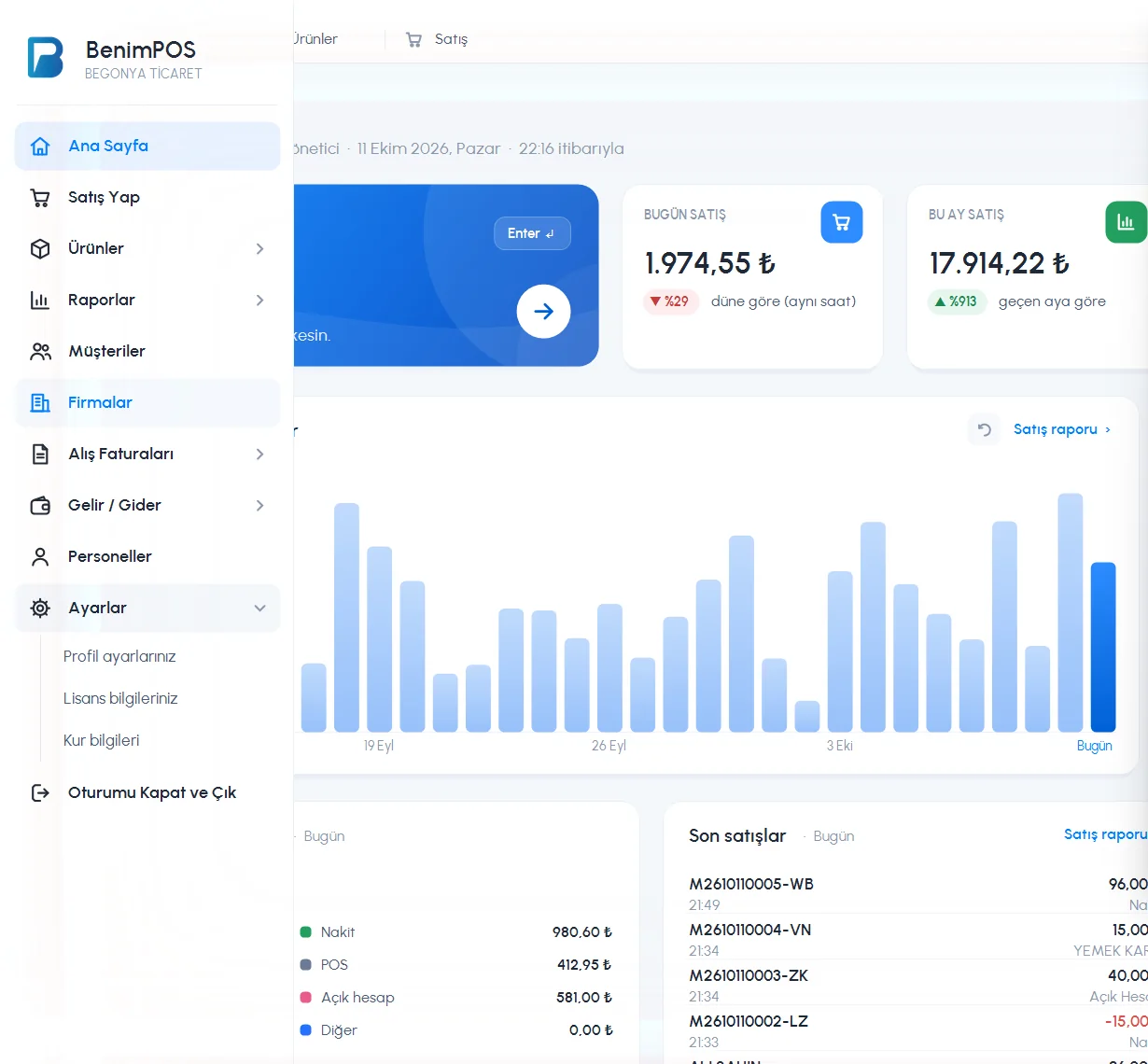This screenshot has width=1148, height=1064.
Task: Click the Satış Yap cart icon
Action: (40, 198)
